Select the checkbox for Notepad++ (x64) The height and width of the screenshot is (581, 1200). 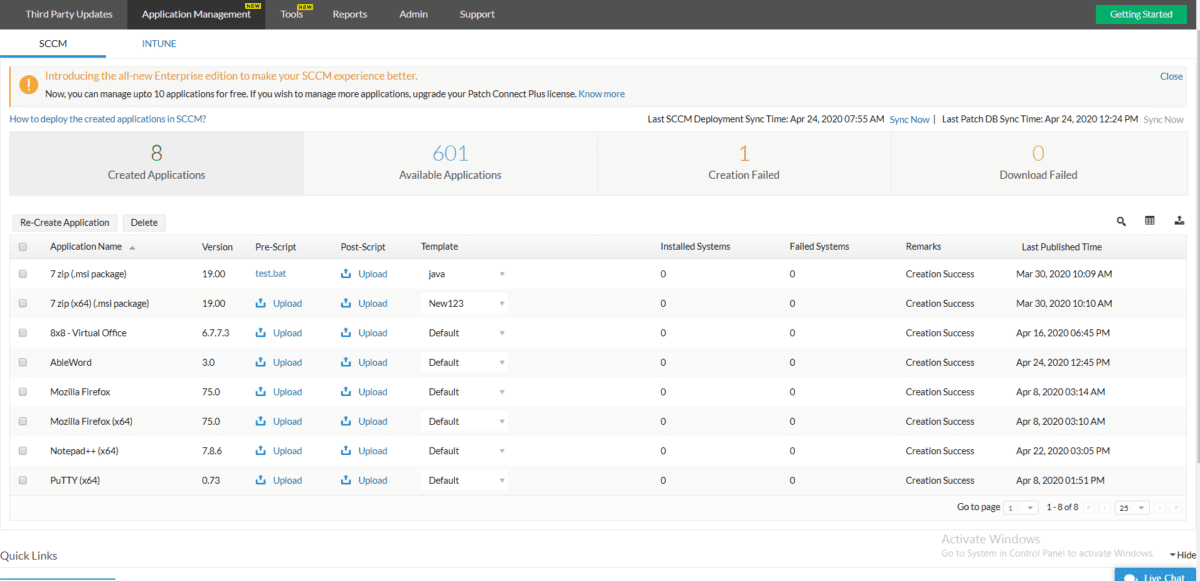(22, 450)
